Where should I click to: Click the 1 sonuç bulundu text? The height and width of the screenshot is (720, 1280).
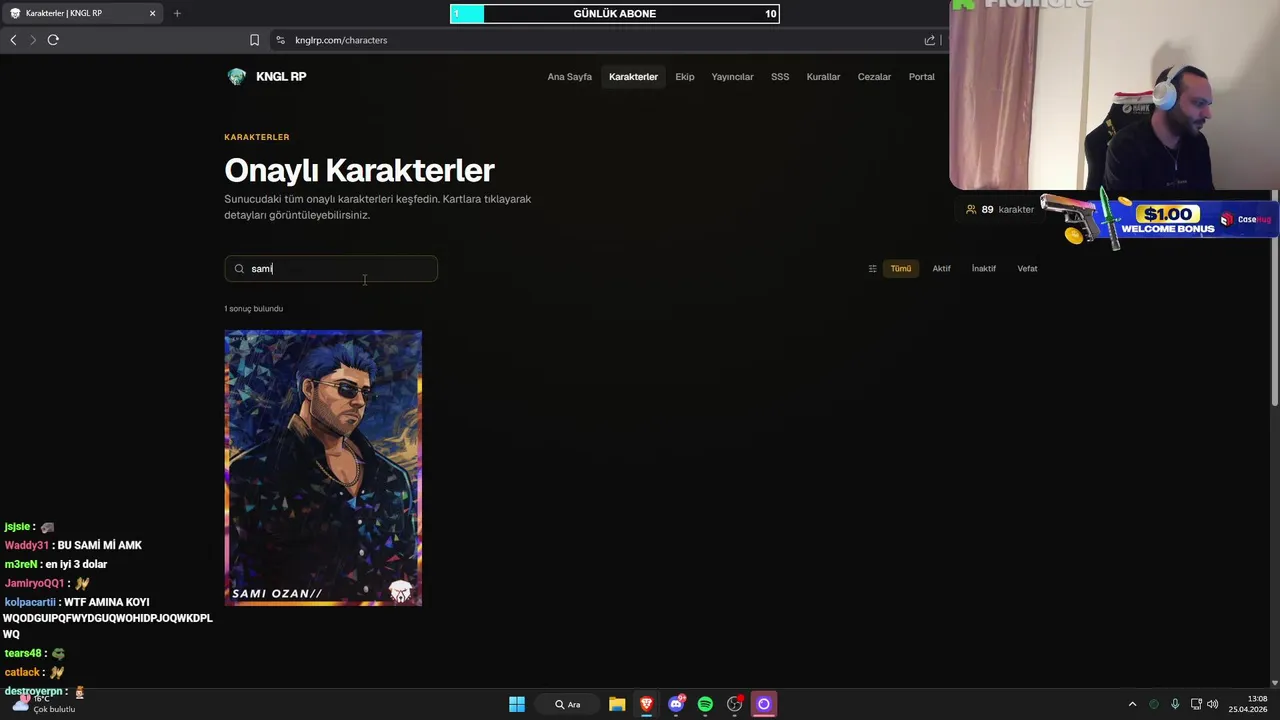(x=254, y=309)
